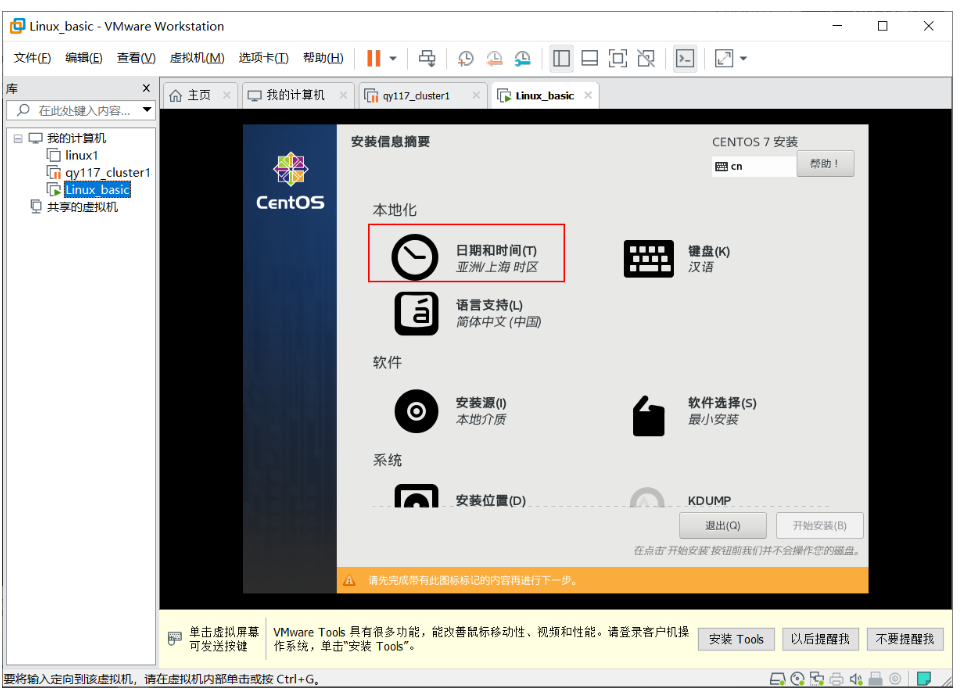Click the stretch guest display icon
963x692 pixels.
(724, 58)
